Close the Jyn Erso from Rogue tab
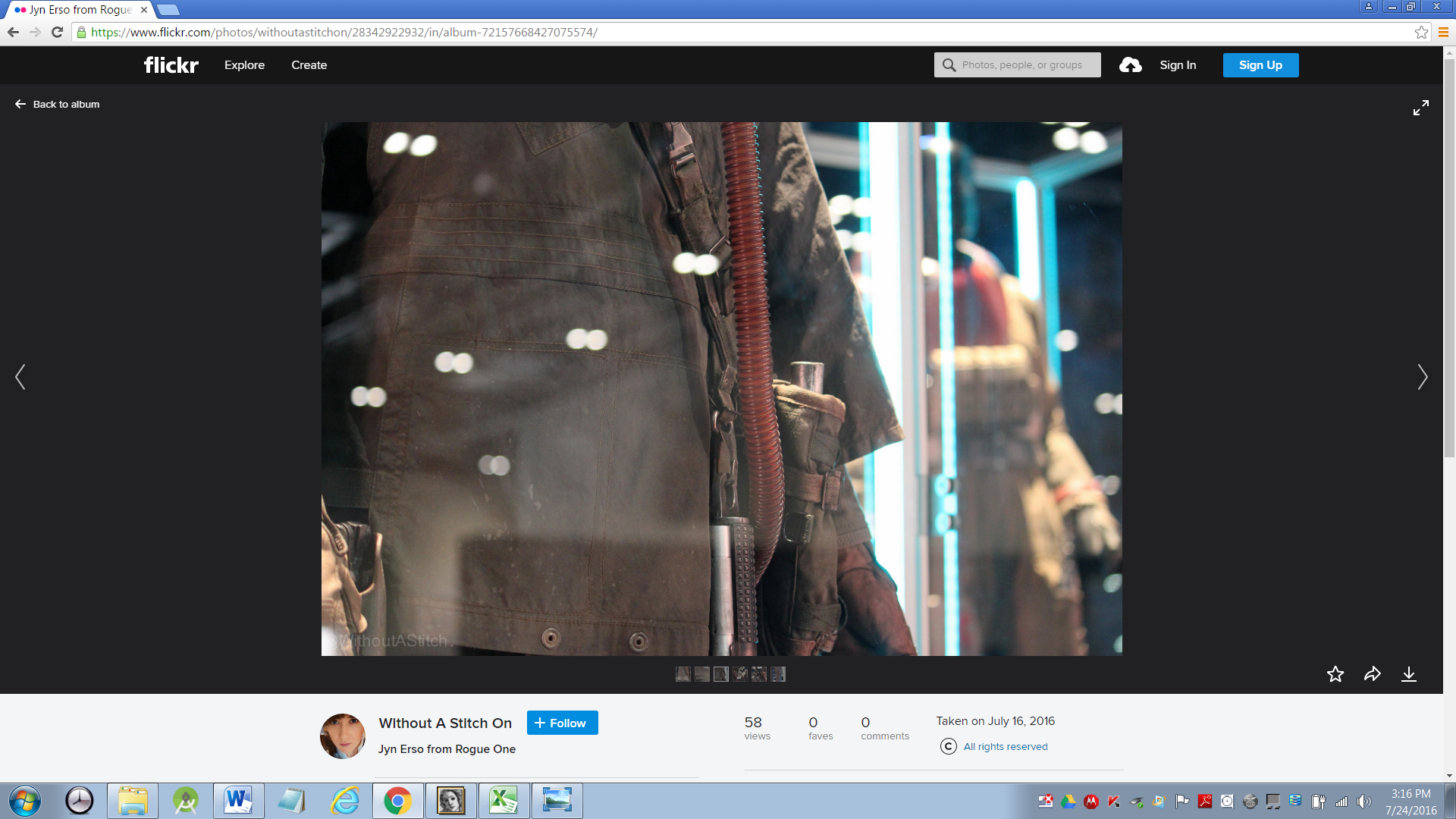This screenshot has width=1456, height=819. 144,10
